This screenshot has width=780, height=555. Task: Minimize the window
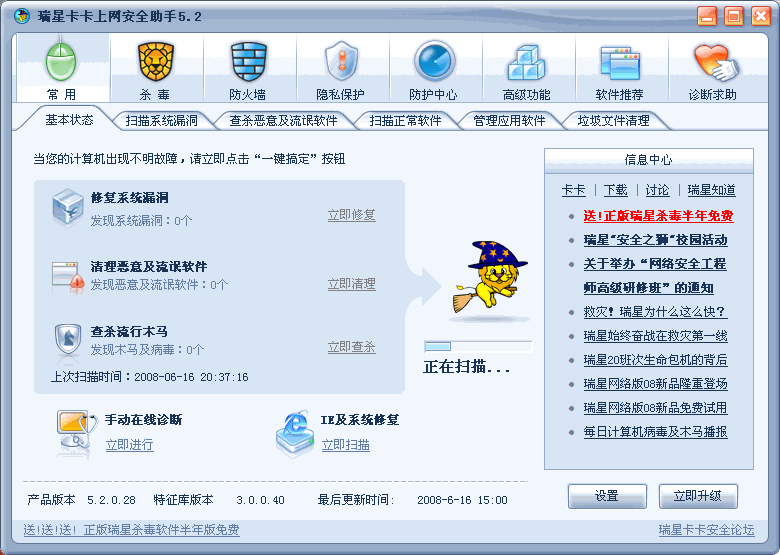coord(706,16)
